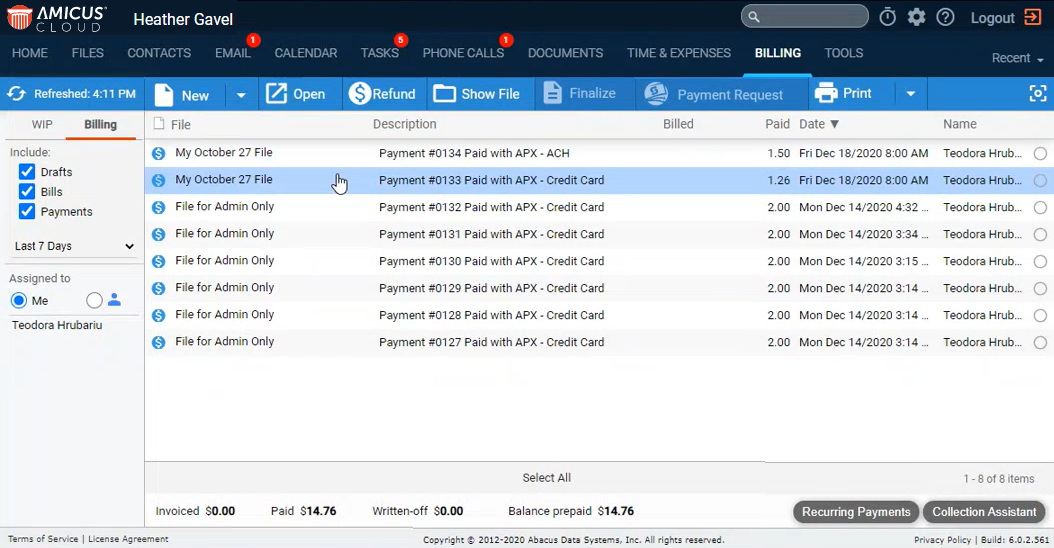Click the New bill toolbar button
Screen dimensions: 1054x548
tap(183, 95)
